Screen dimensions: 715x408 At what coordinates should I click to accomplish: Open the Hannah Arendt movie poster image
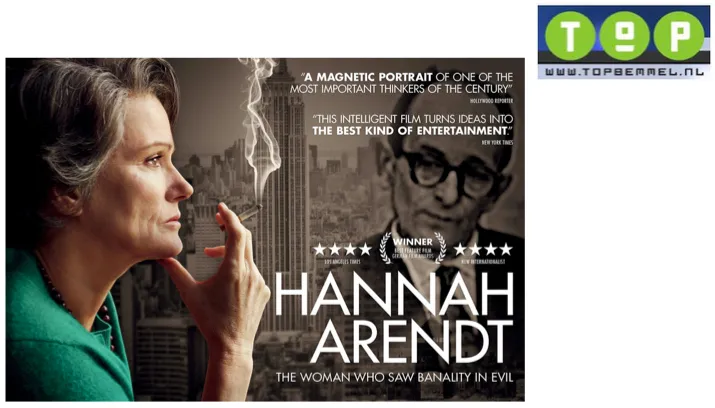265,229
